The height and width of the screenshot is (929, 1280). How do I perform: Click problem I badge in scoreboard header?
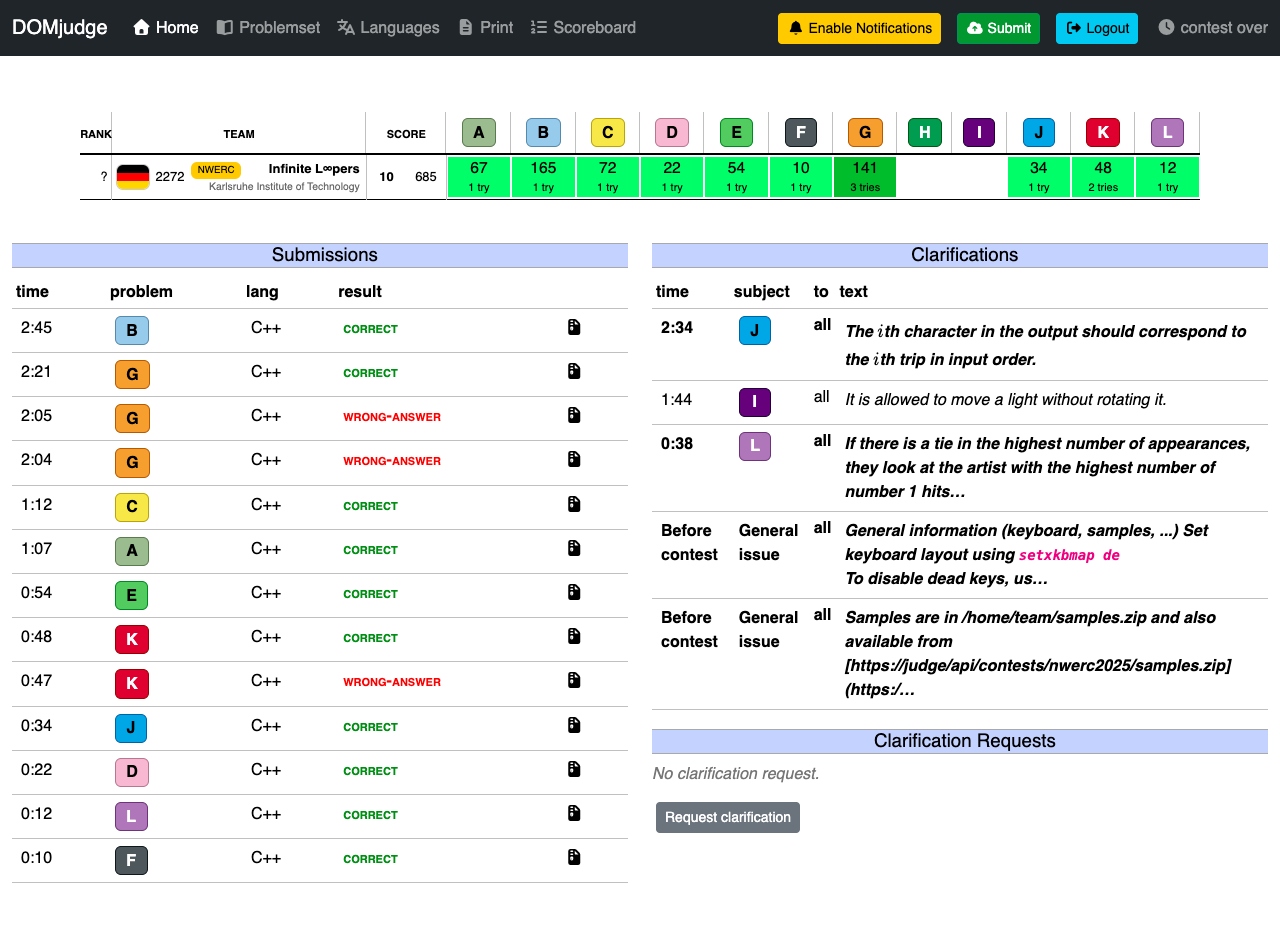[979, 133]
